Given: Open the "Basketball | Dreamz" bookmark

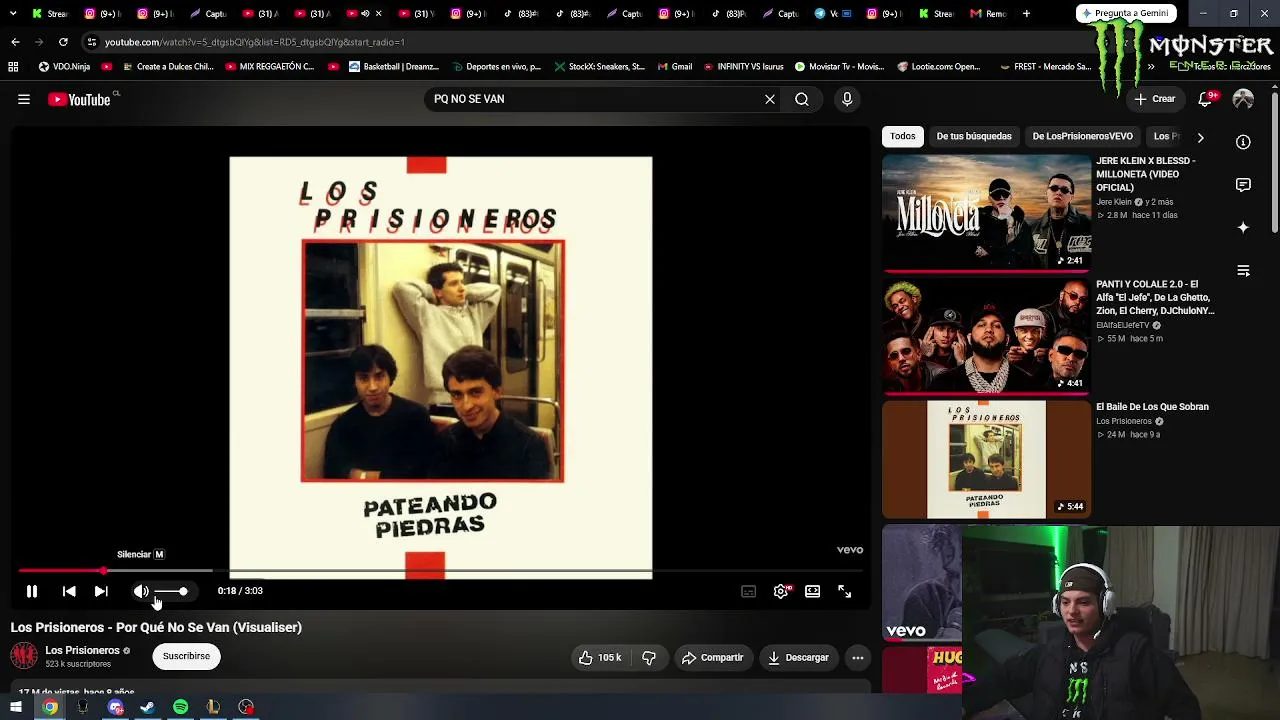Looking at the screenshot, I should click(394, 67).
